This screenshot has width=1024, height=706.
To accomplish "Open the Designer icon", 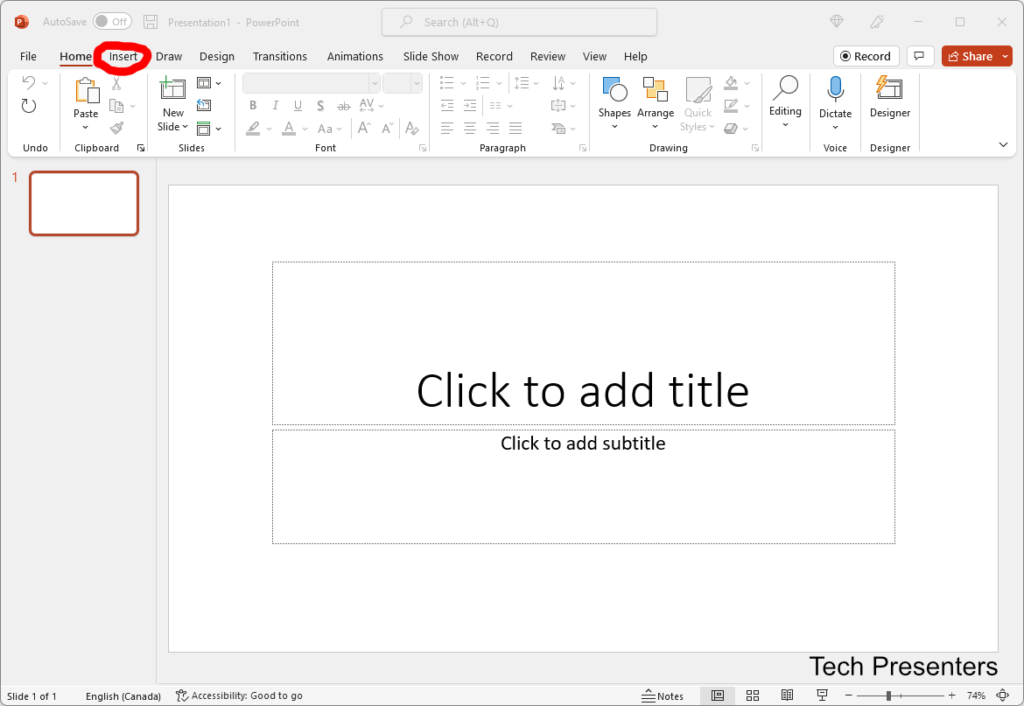I will [889, 88].
